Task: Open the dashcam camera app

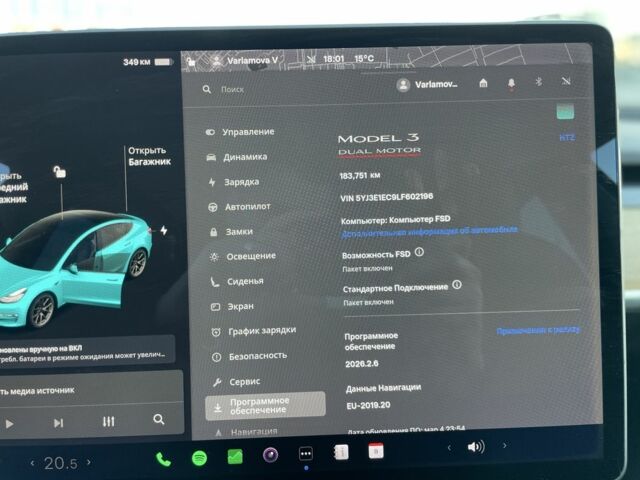Action: point(270,455)
